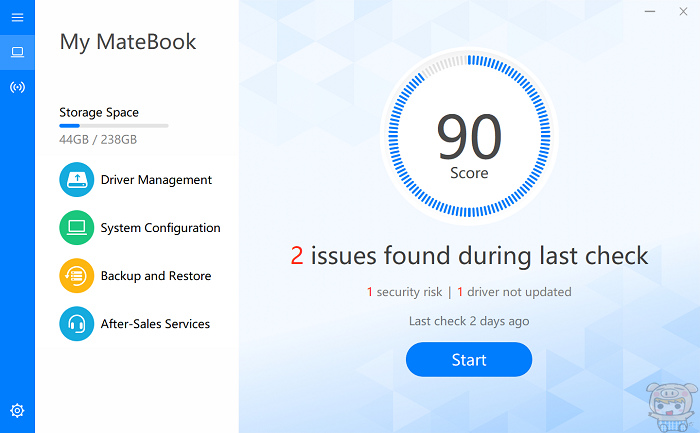Image resolution: width=700 pixels, height=433 pixels.
Task: Click the '1 driver not updated' text
Action: click(x=514, y=292)
